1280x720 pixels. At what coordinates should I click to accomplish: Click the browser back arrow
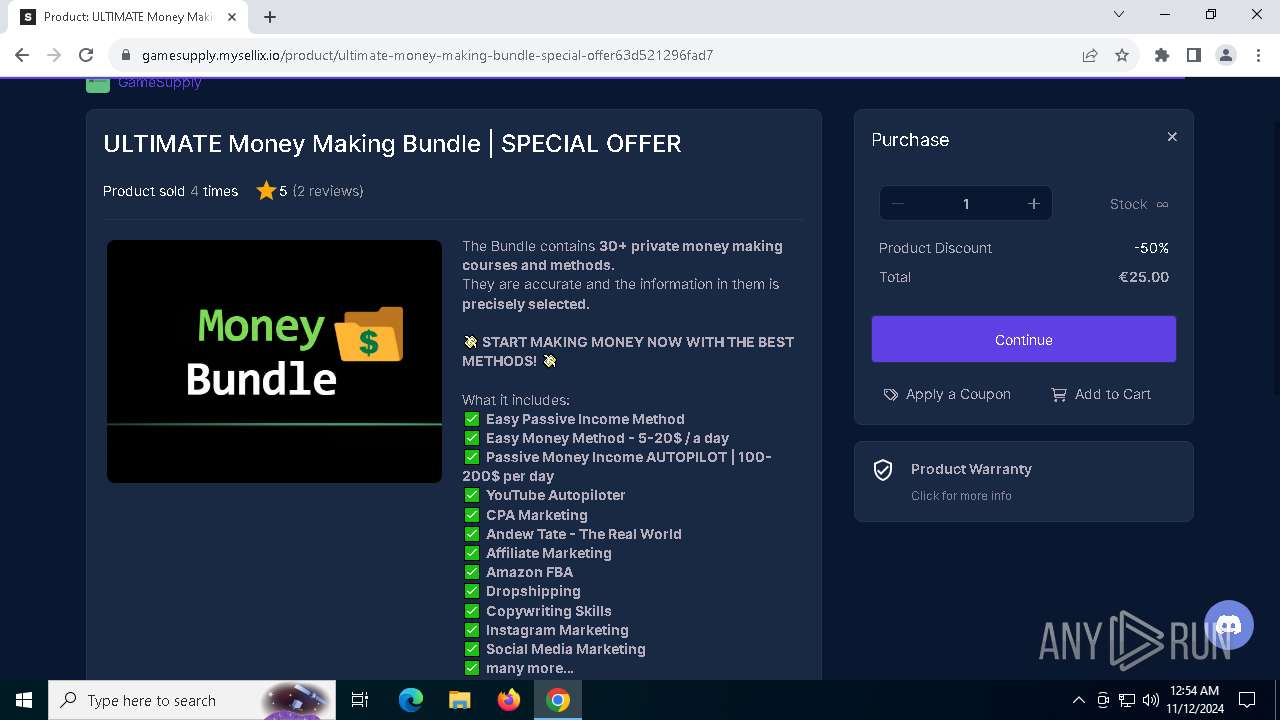click(23, 55)
